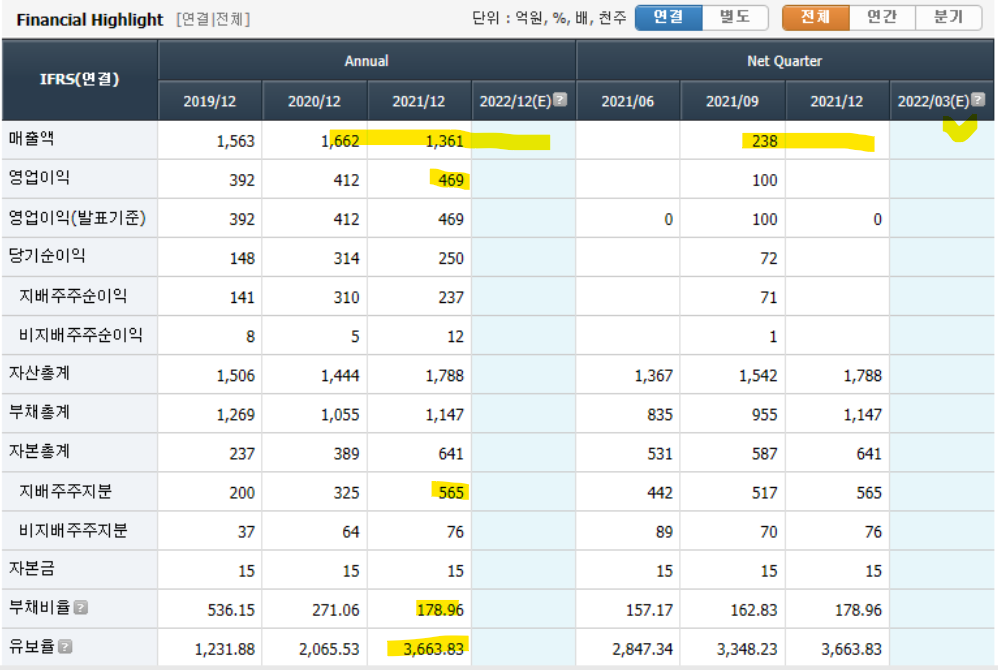Image resolution: width=998 pixels, height=670 pixels.
Task: Click the 1,506 value in 자산총계 row
Action: pyautogui.click(x=235, y=376)
